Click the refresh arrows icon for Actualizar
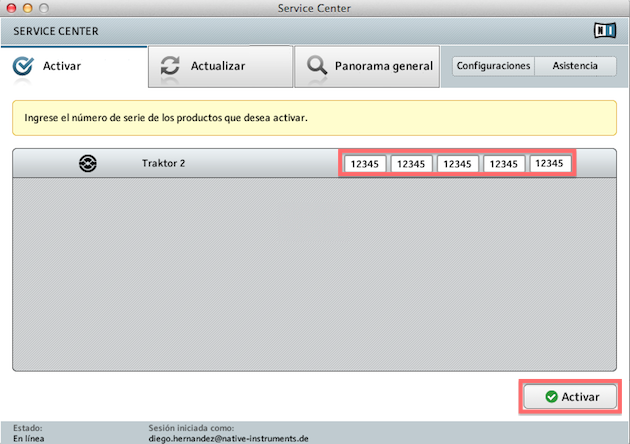 click(170, 67)
